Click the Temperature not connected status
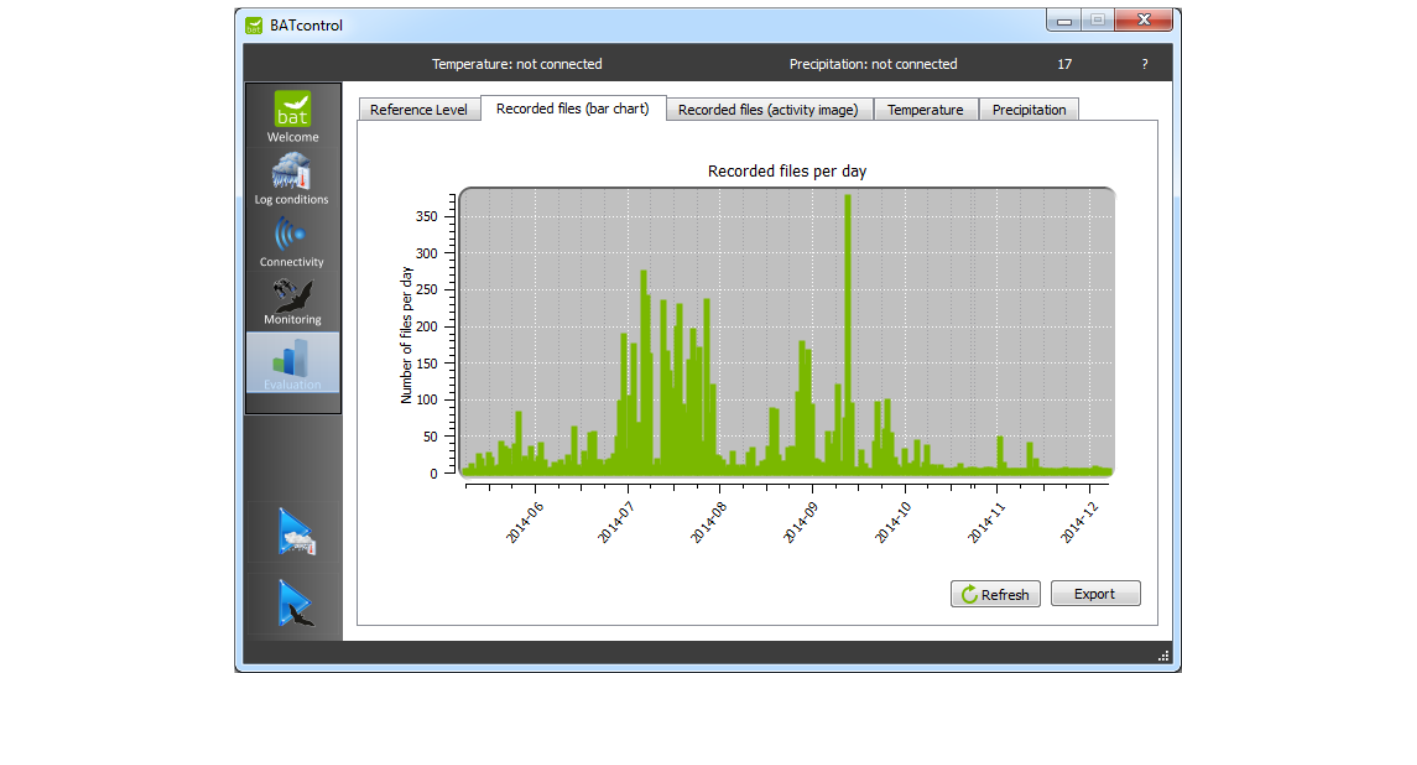This screenshot has width=1417, height=765. click(516, 64)
